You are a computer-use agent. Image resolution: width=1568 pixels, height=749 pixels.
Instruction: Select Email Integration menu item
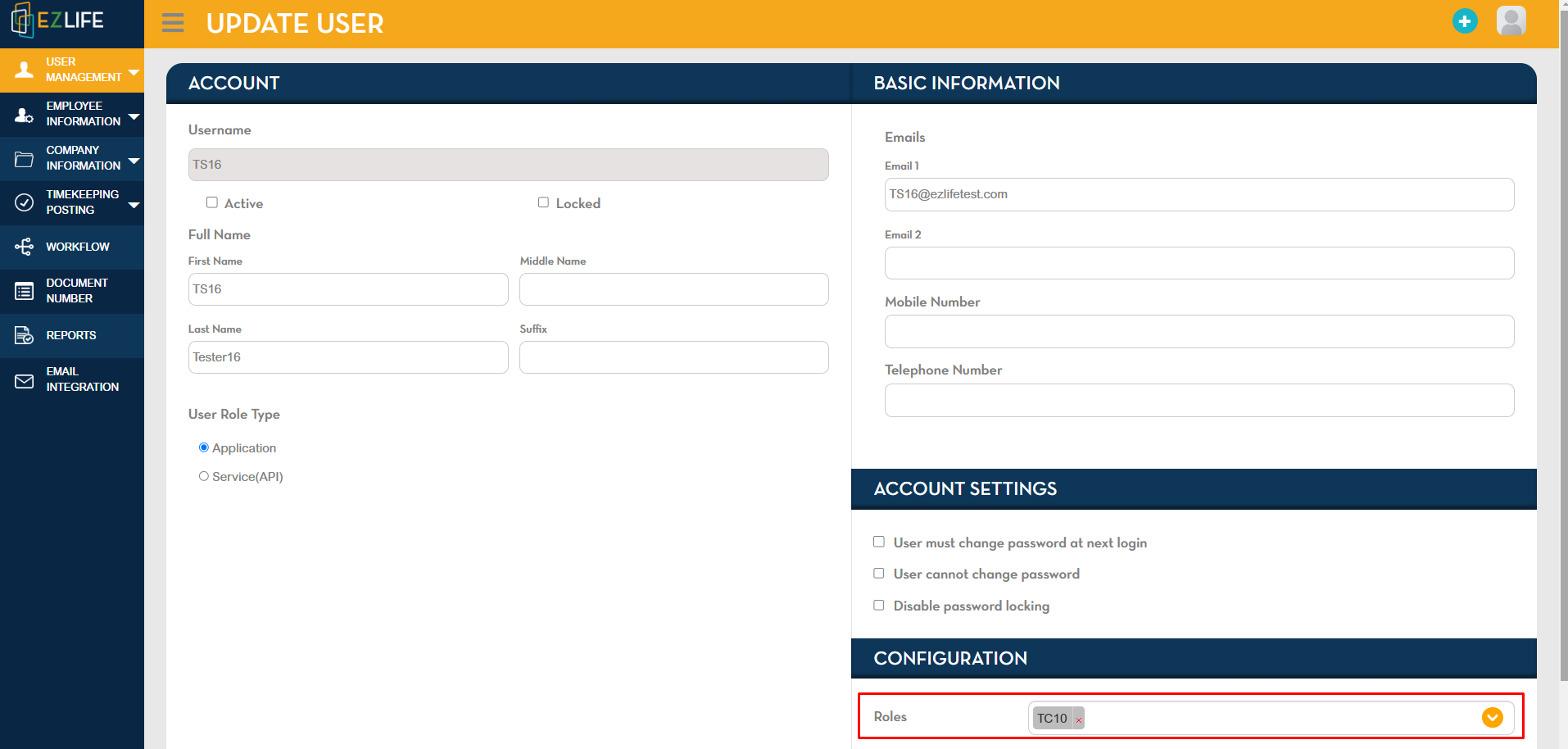pos(72,379)
